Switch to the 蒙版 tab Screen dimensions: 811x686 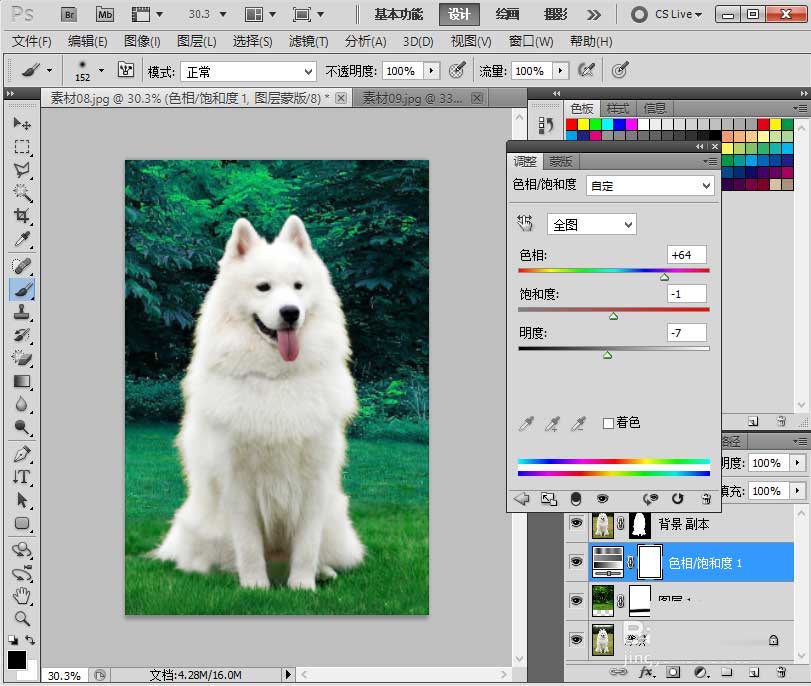click(561, 162)
